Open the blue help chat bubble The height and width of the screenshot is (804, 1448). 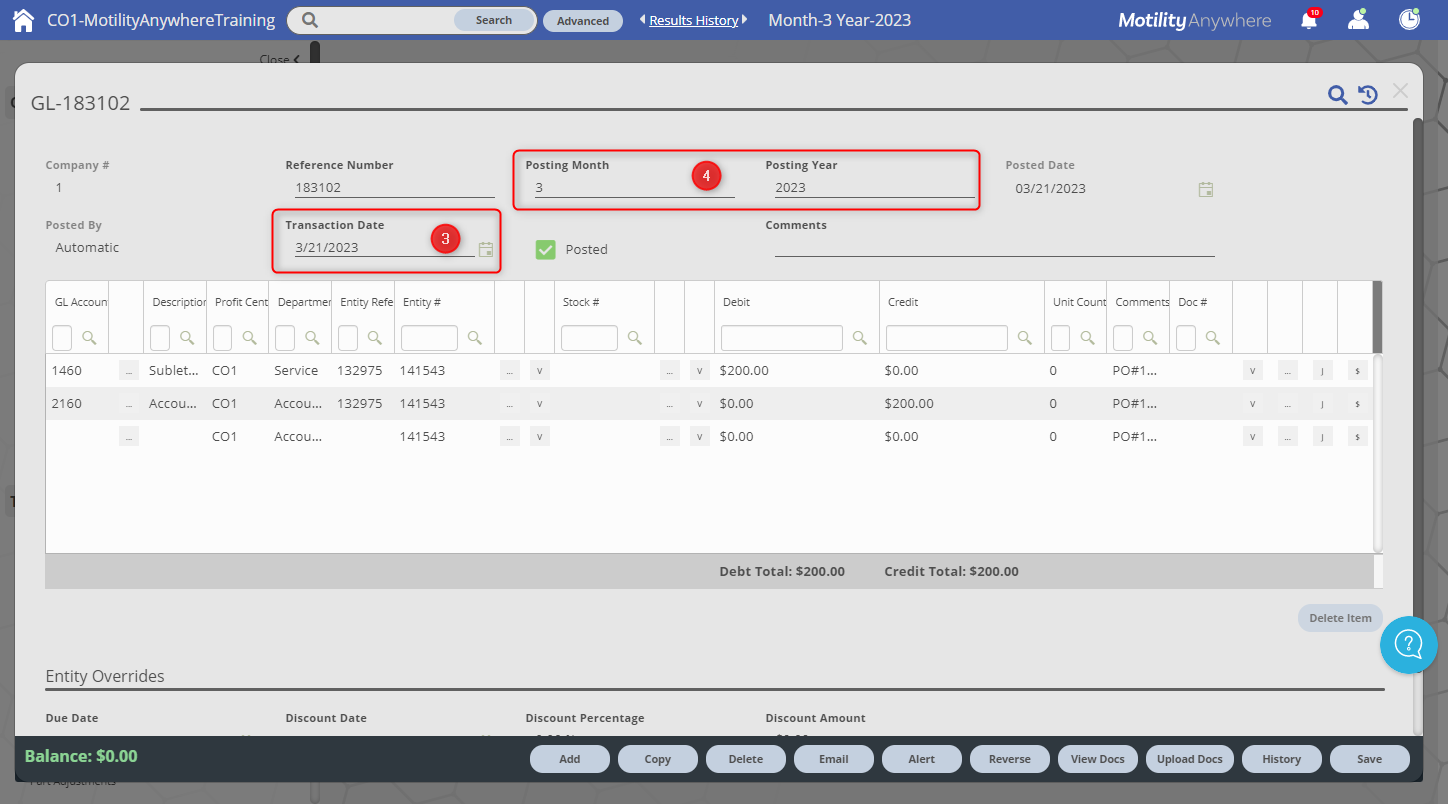click(x=1409, y=644)
